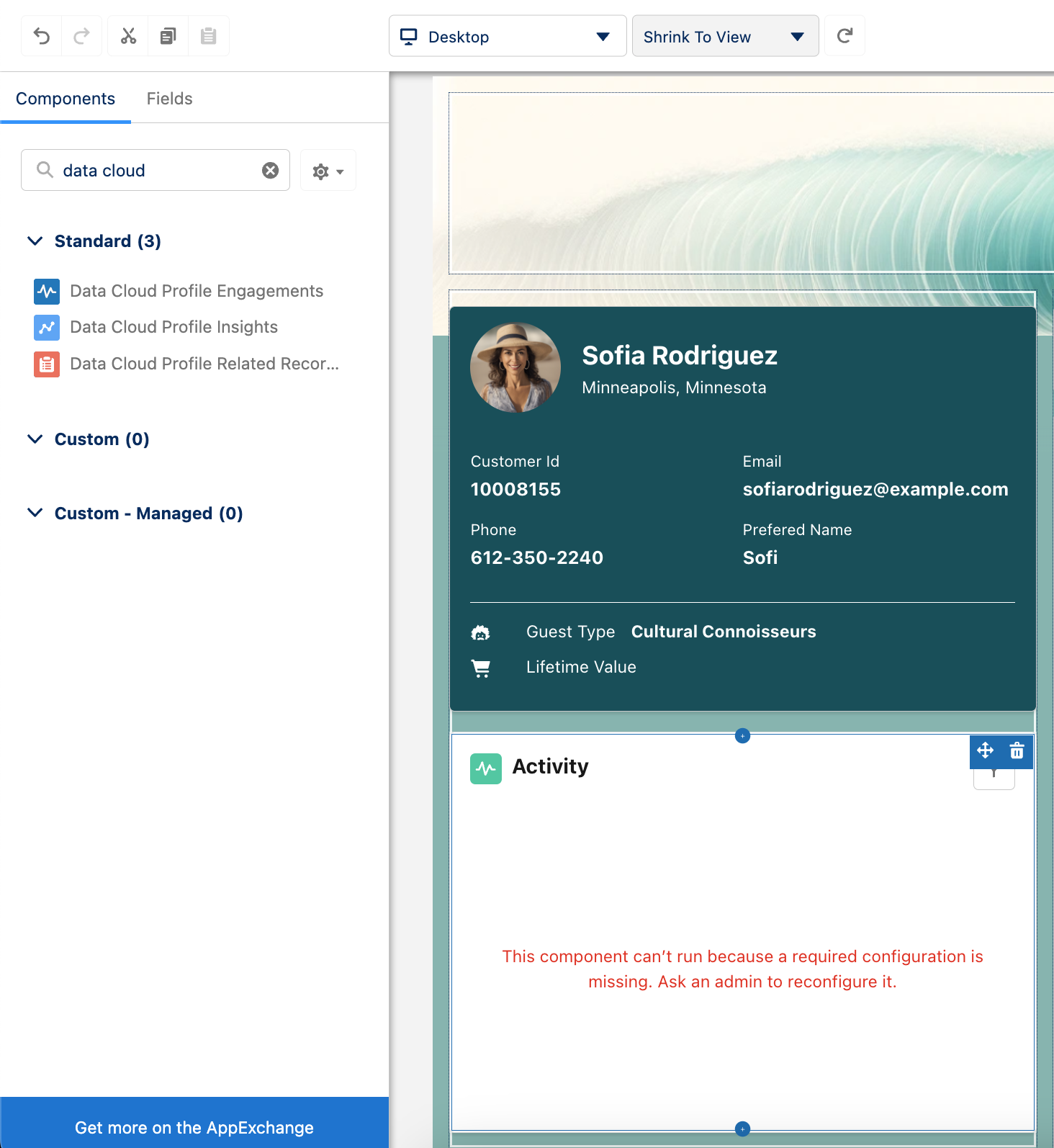Collapse the Standard (3) section
1054x1148 pixels.
tap(35, 241)
